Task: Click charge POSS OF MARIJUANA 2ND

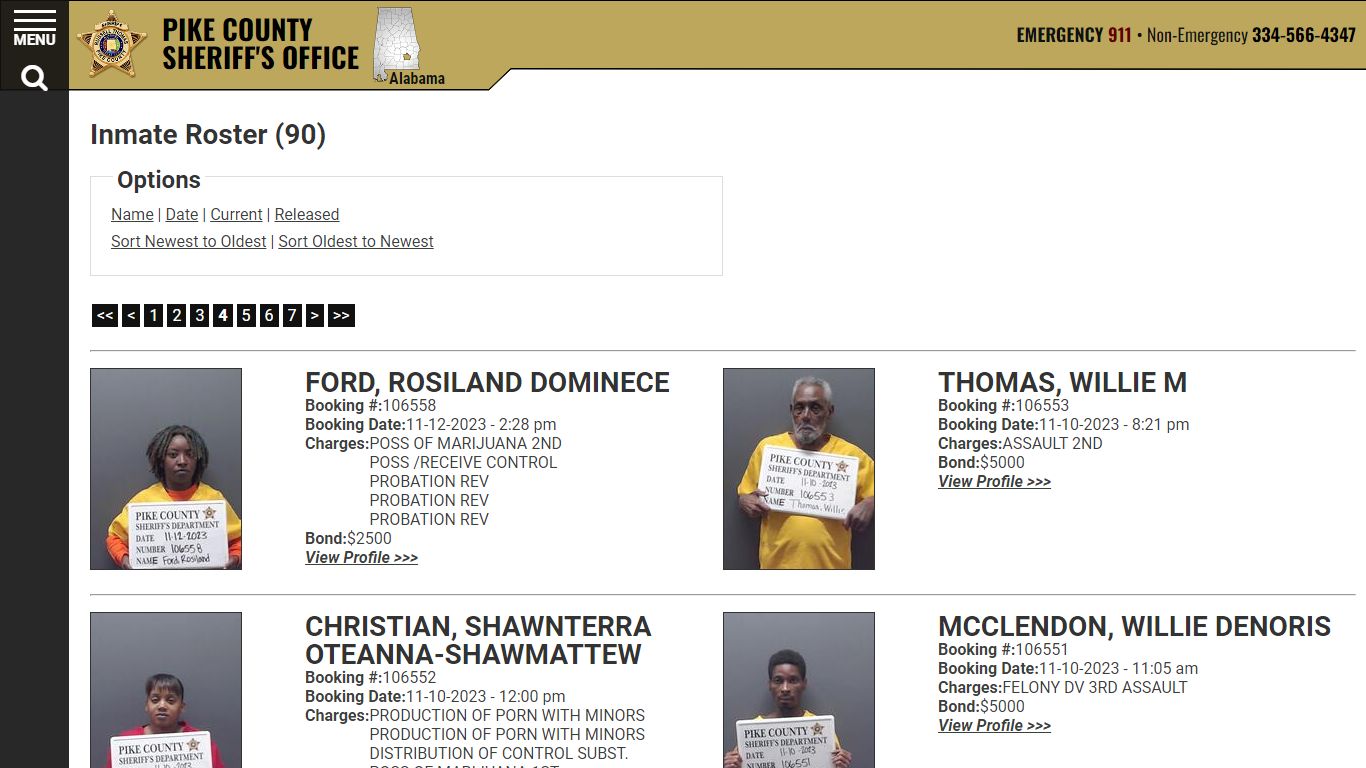Action: click(x=466, y=443)
